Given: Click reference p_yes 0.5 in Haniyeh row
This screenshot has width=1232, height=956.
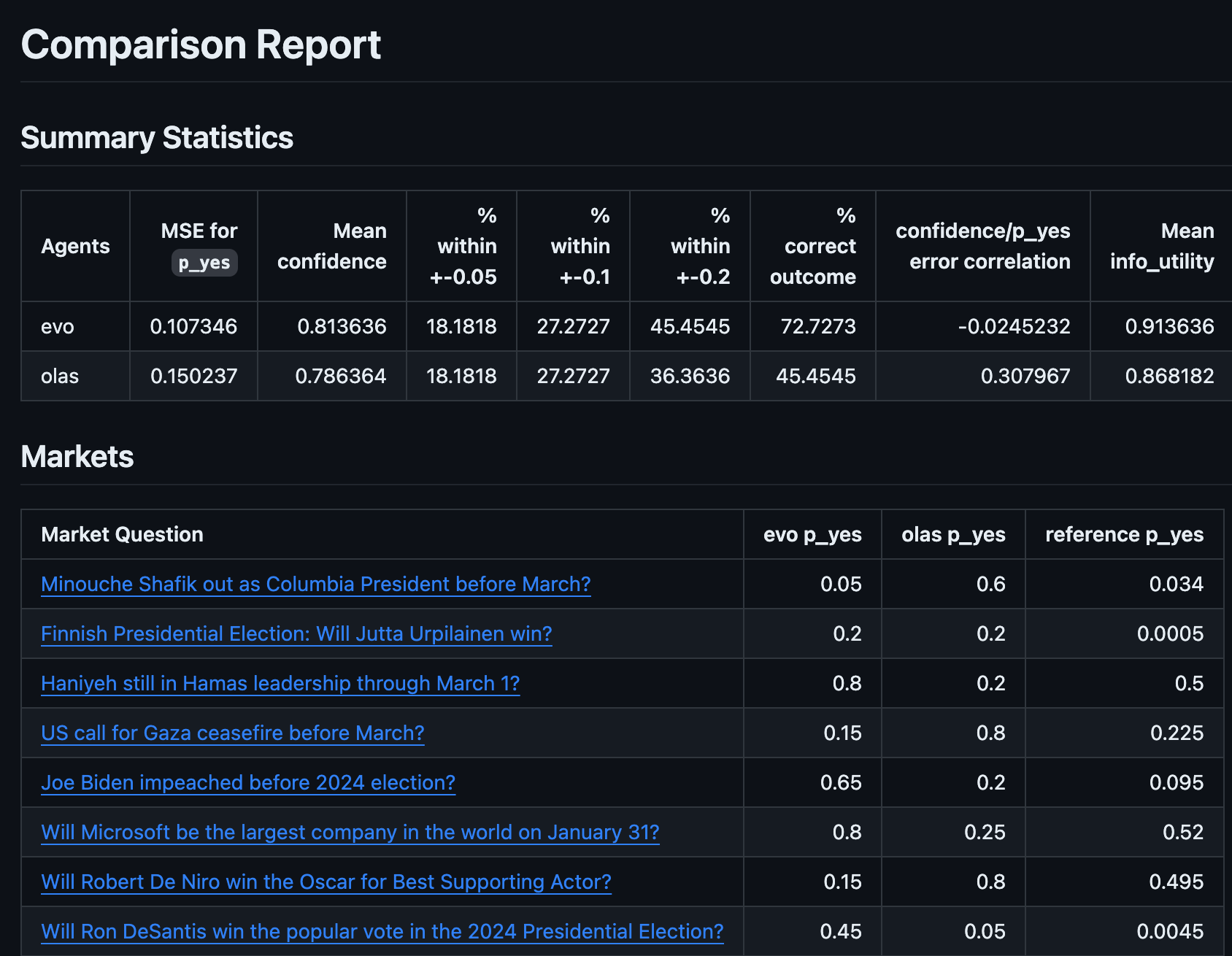Looking at the screenshot, I should point(1189,683).
